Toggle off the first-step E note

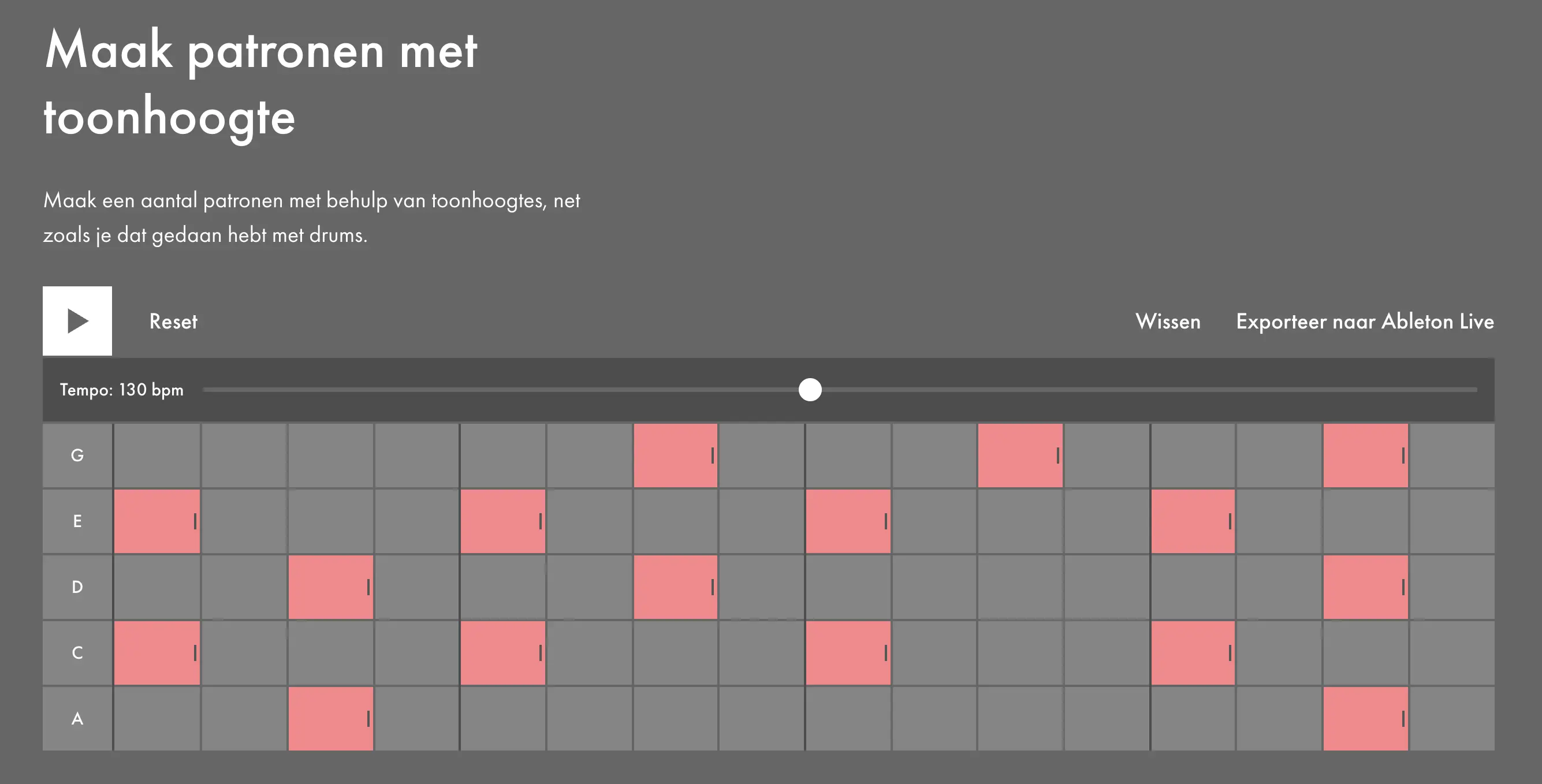pyautogui.click(x=157, y=521)
